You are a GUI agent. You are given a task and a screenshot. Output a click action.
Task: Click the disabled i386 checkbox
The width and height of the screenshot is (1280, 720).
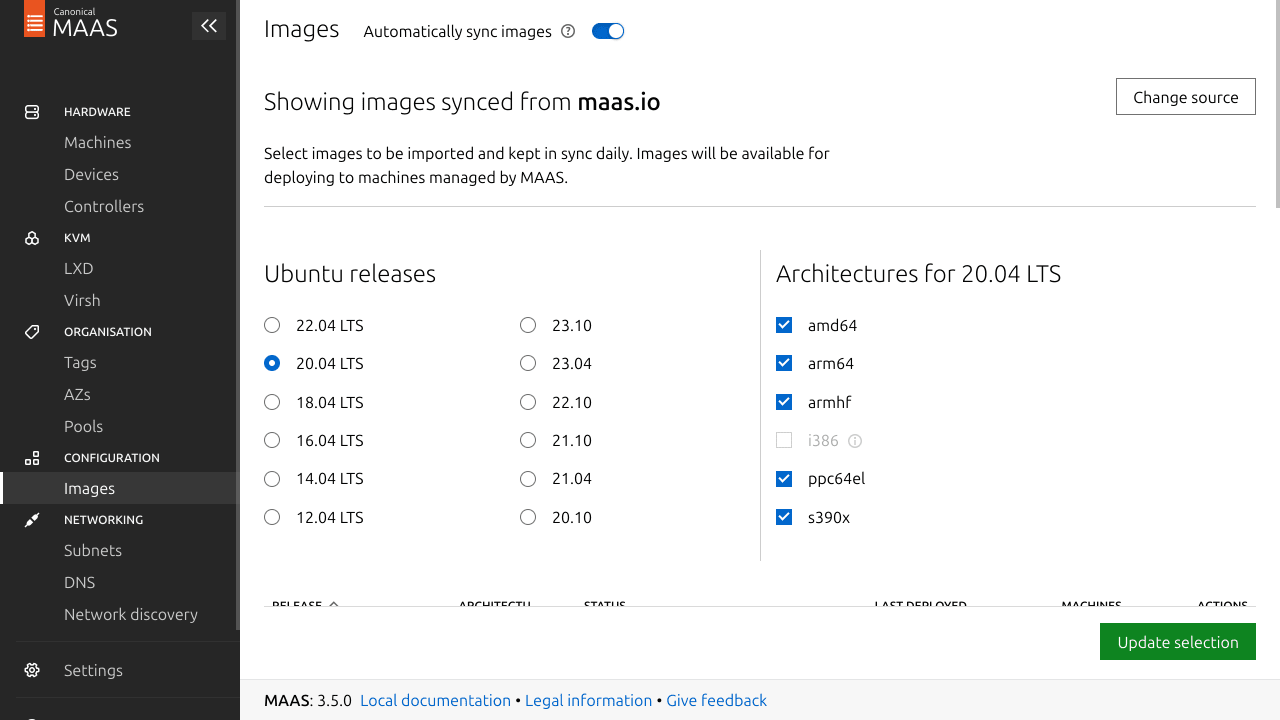point(784,440)
